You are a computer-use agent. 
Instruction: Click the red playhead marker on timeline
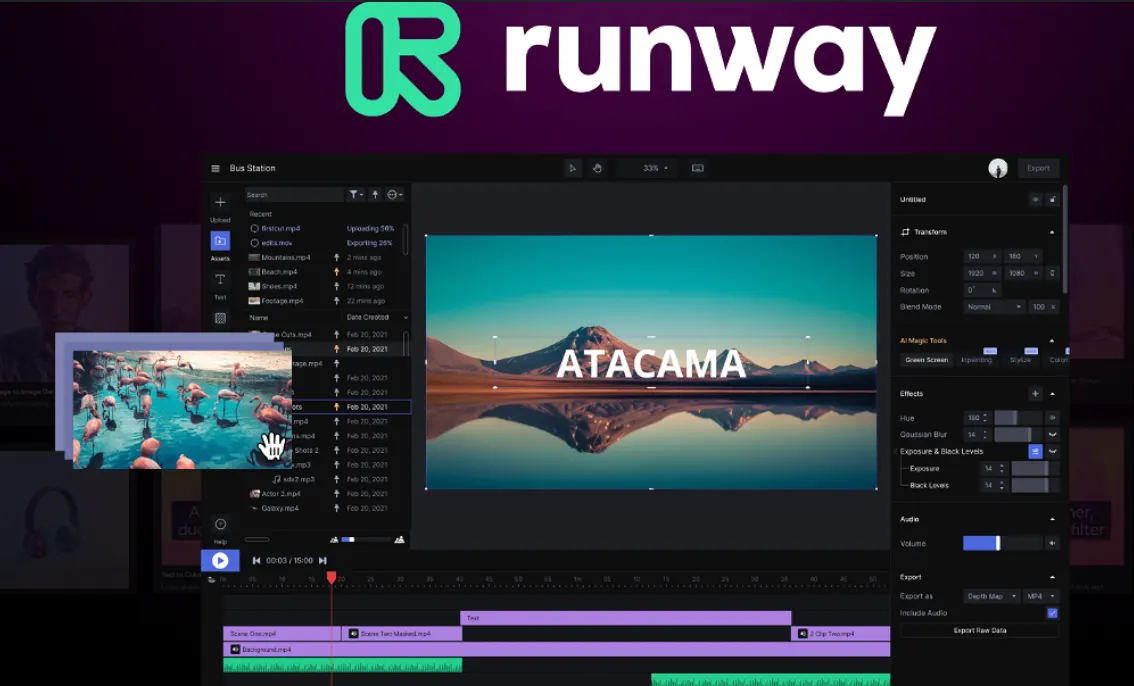pos(331,577)
